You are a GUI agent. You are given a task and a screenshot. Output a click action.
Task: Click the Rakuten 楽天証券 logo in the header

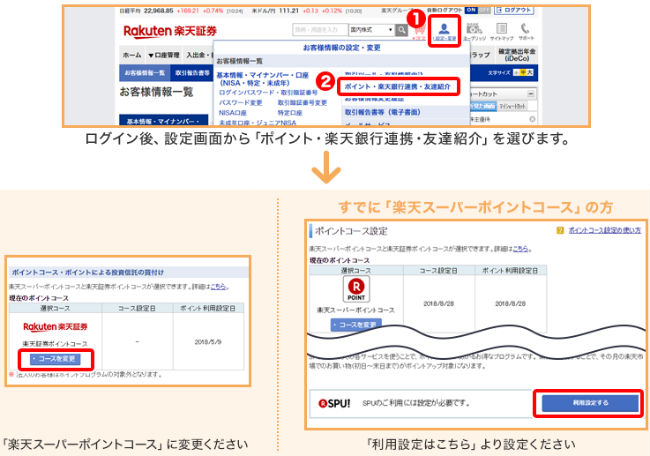pos(170,31)
